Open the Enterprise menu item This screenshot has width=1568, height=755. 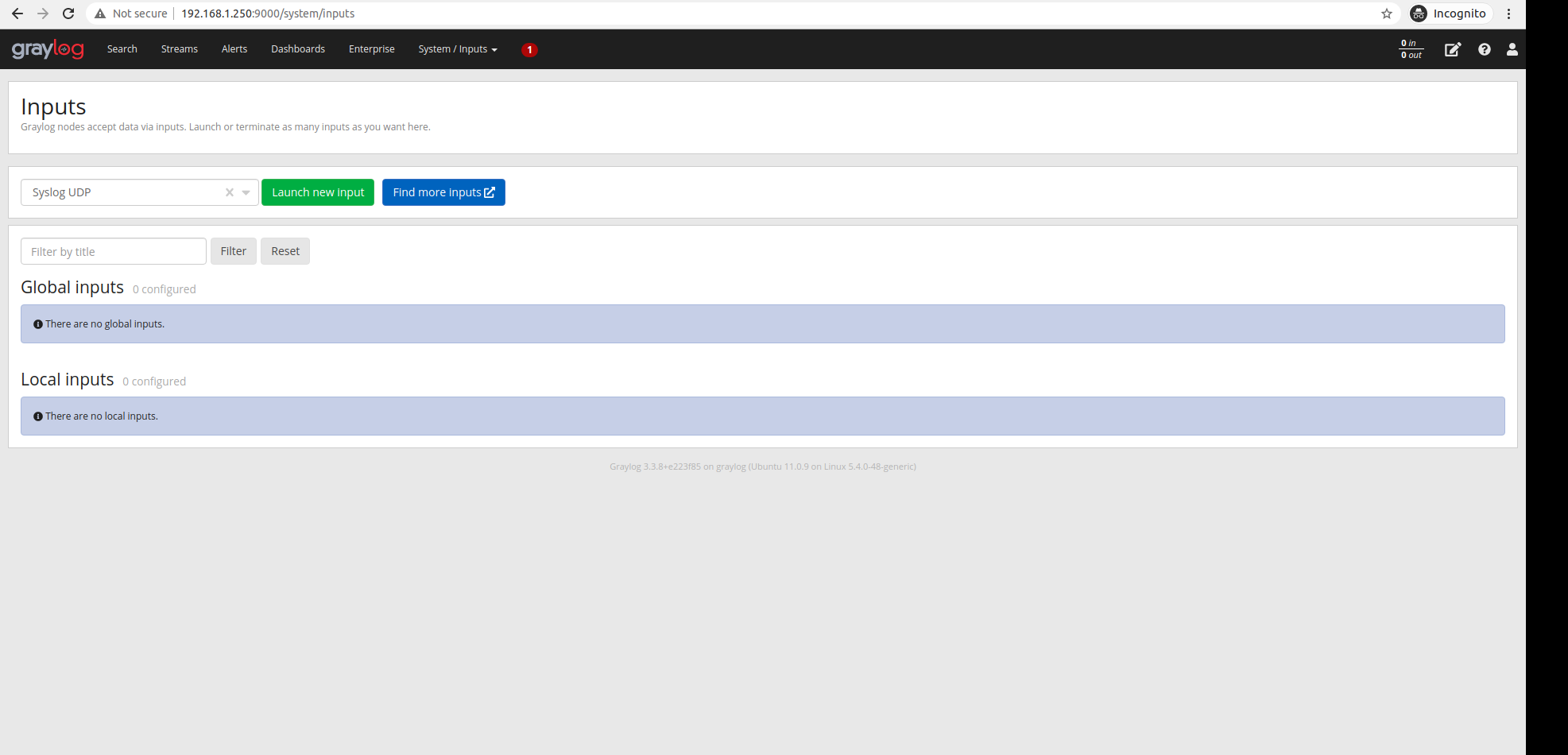click(372, 49)
